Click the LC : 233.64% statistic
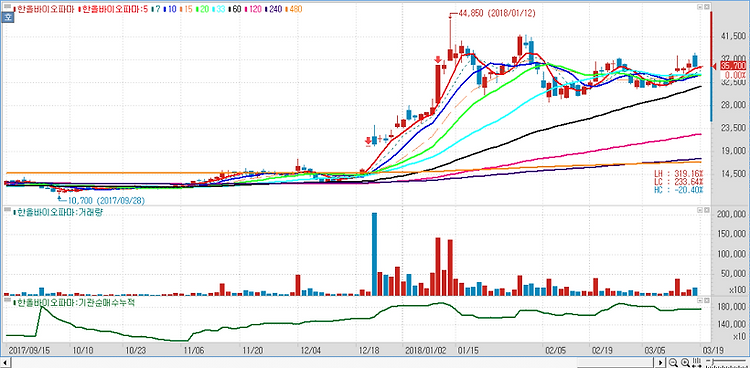The height and width of the screenshot is (368, 750). tap(678, 182)
